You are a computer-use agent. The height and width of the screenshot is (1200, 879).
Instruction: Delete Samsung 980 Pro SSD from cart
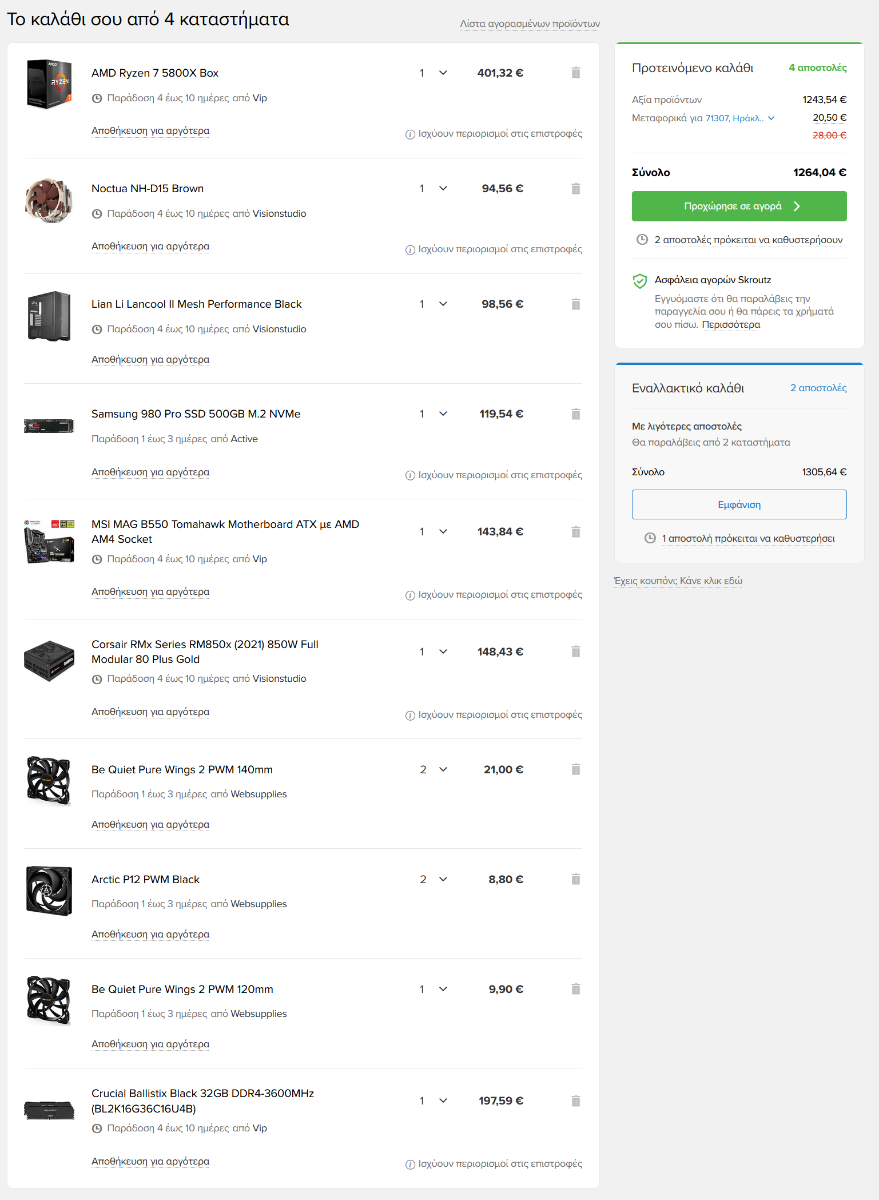click(x=575, y=414)
